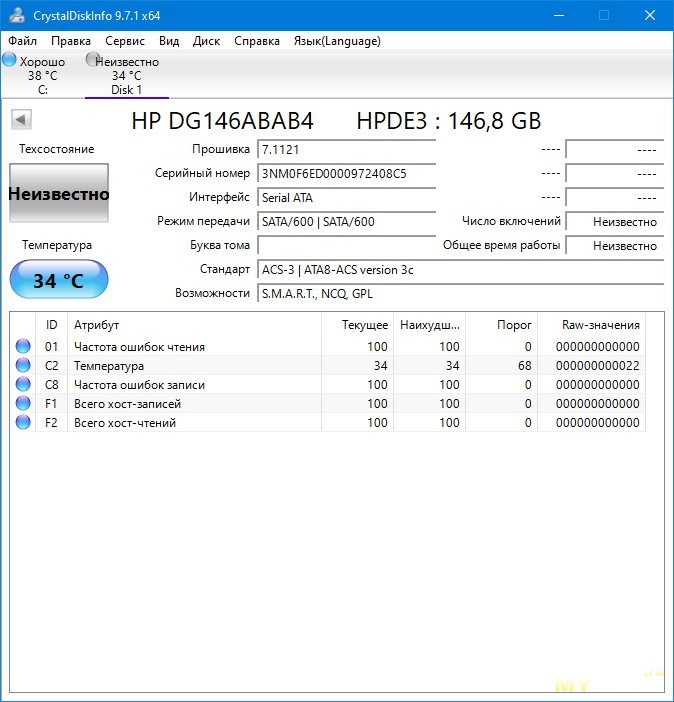The image size is (674, 702).
Task: Click status orb for attribute 01 row
Action: click(23, 347)
